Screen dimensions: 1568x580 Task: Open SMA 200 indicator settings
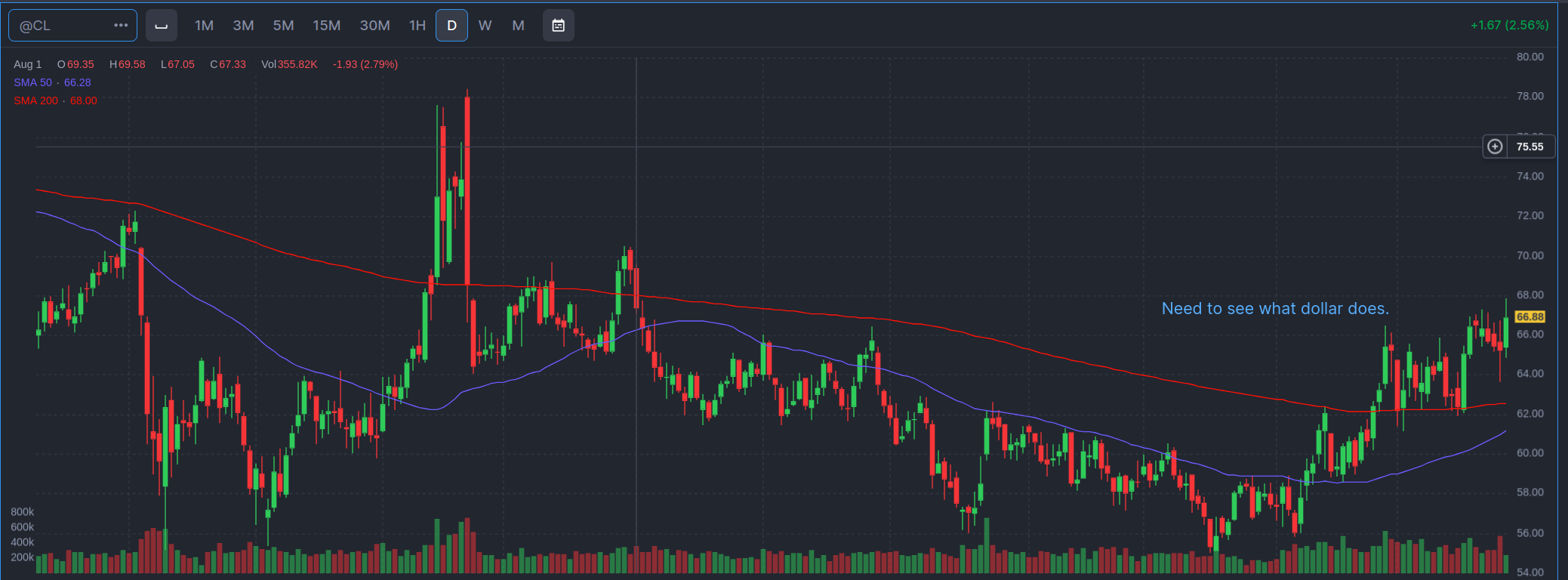click(x=35, y=100)
